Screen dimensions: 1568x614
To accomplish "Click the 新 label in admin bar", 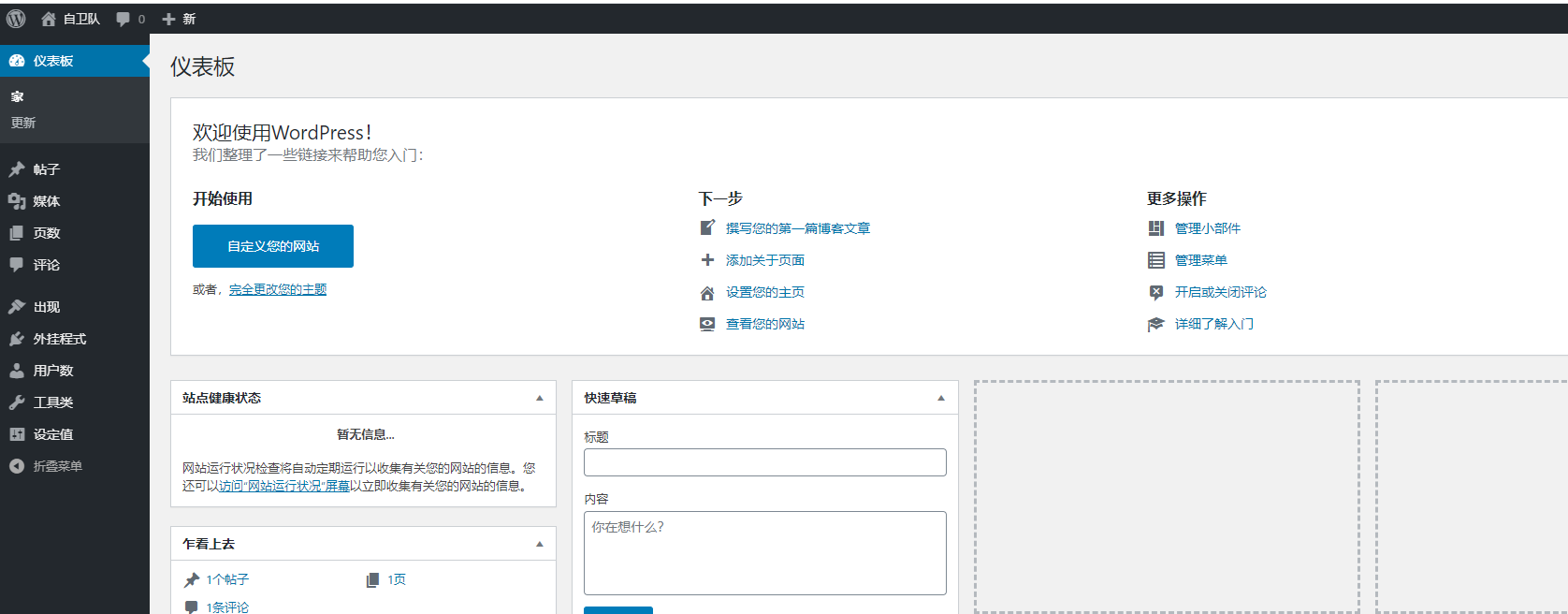I will pyautogui.click(x=189, y=19).
